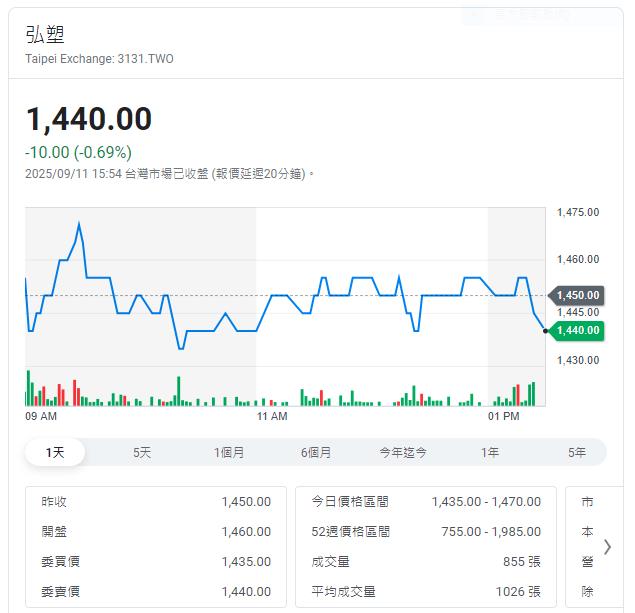Click the right chevron to show more stats

pyautogui.click(x=607, y=547)
